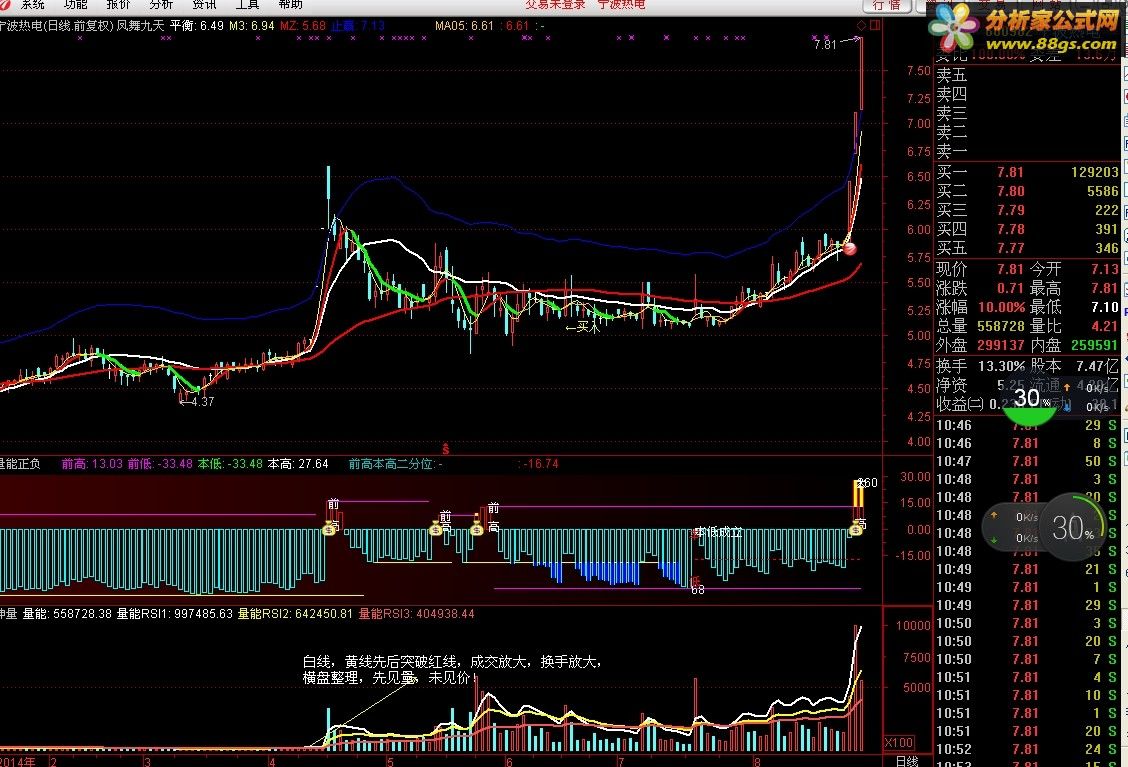Click the 止赢 indicator value
The width and height of the screenshot is (1128, 767).
tap(358, 26)
